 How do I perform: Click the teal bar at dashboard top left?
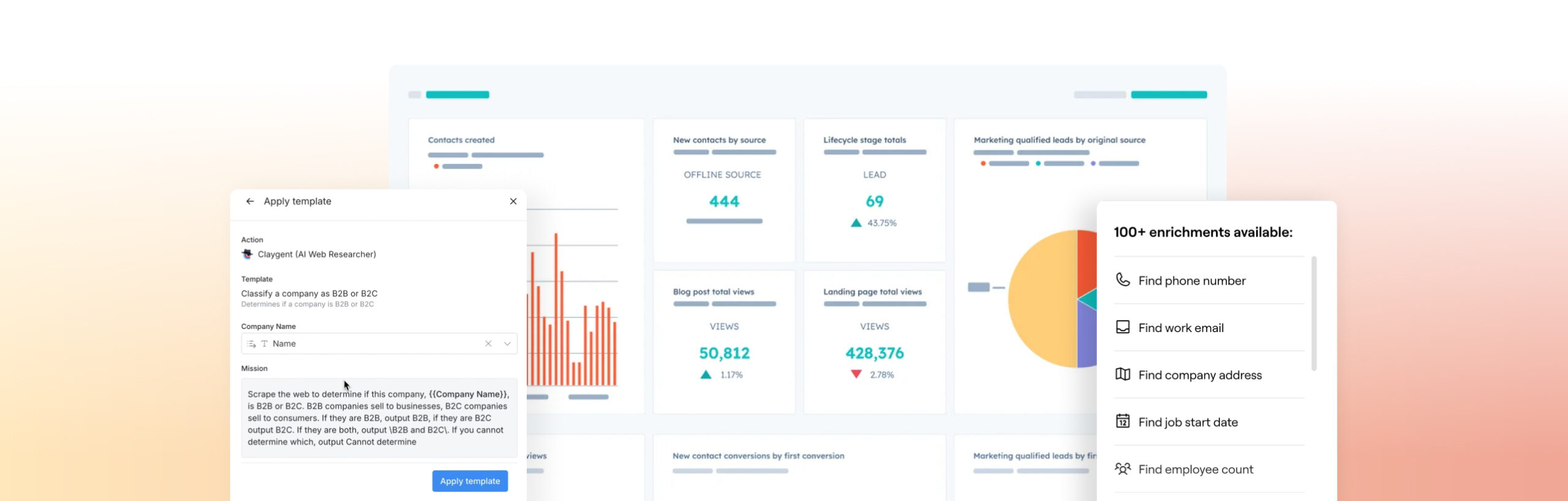(458, 95)
